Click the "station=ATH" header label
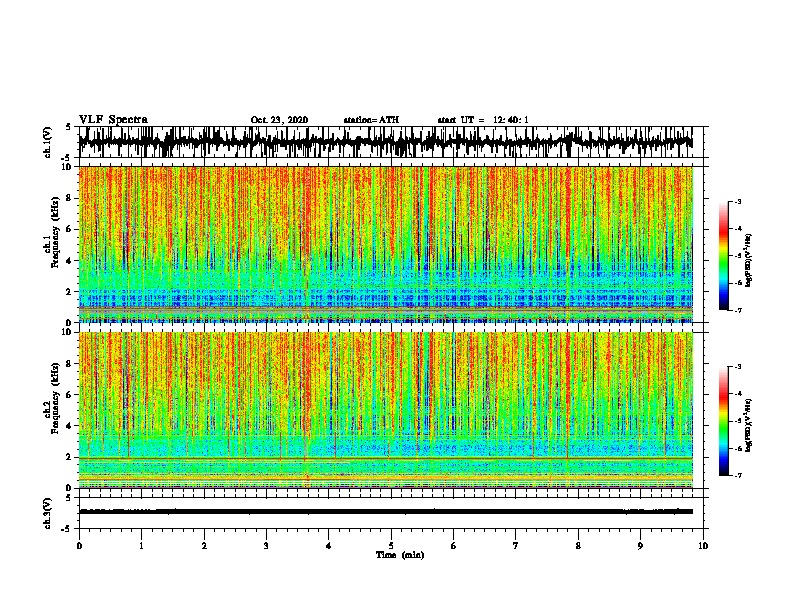792x612 pixels. (x=371, y=120)
